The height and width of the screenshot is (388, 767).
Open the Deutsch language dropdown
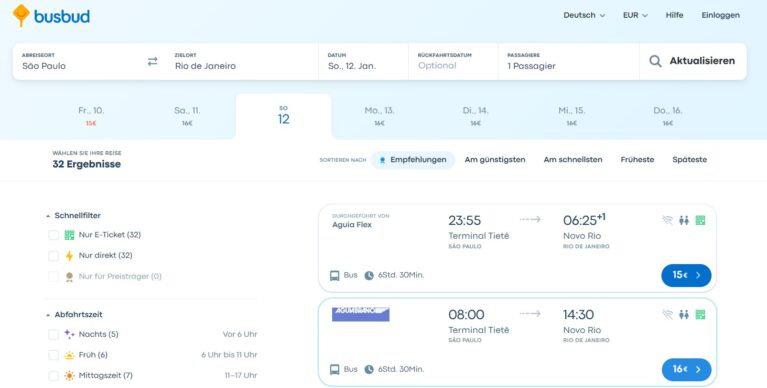[x=584, y=15]
